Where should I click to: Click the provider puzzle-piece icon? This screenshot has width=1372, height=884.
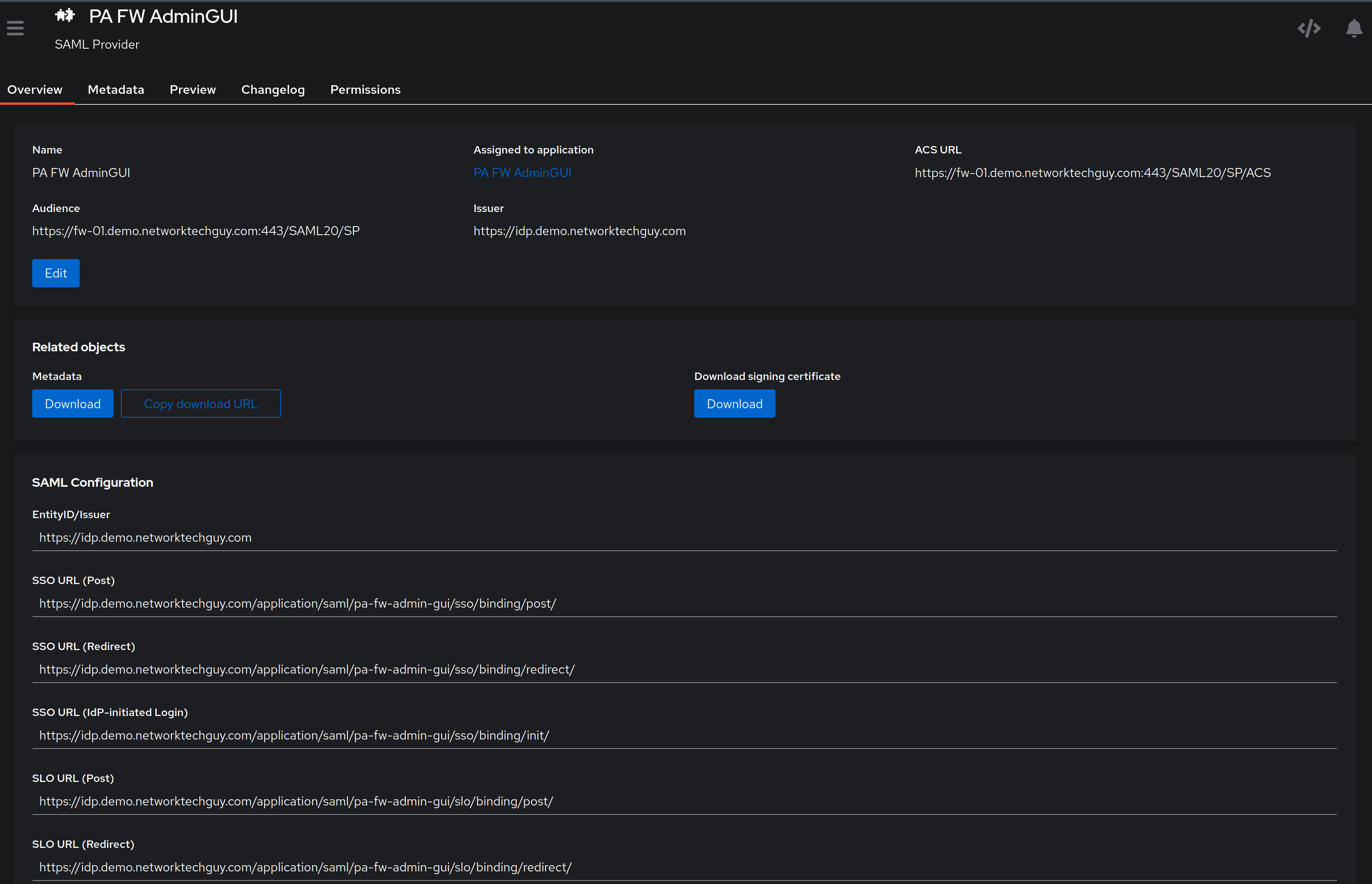pyautogui.click(x=65, y=15)
